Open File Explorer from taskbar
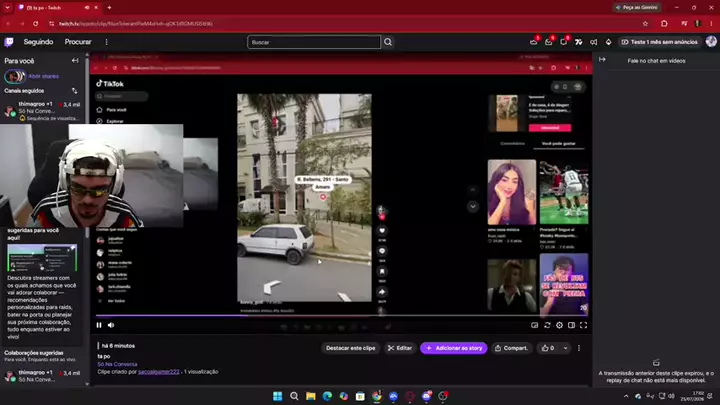The image size is (720, 405). pyautogui.click(x=311, y=396)
